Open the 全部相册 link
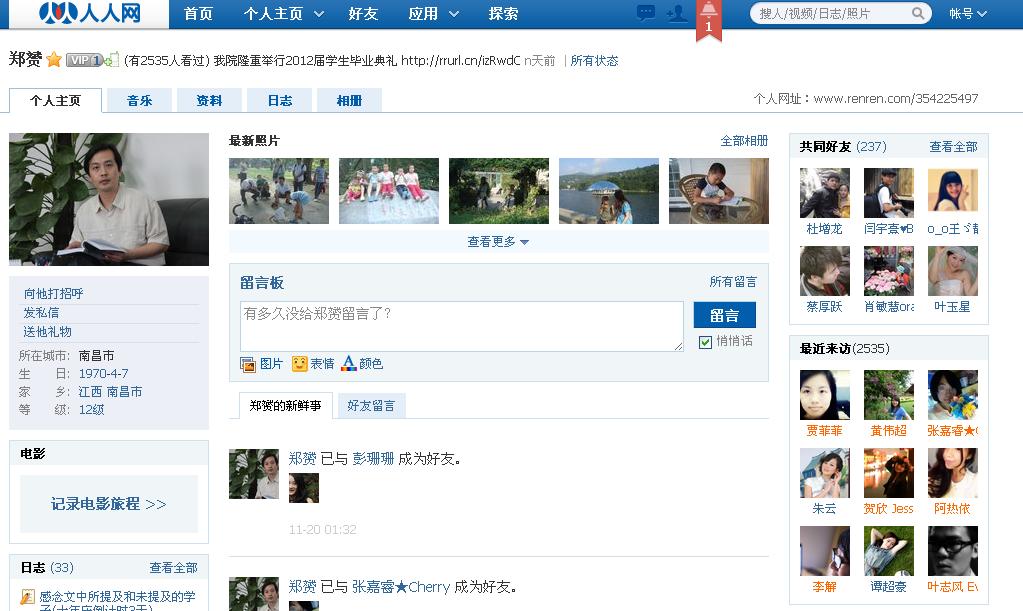The width and height of the screenshot is (1023, 611). [x=744, y=141]
